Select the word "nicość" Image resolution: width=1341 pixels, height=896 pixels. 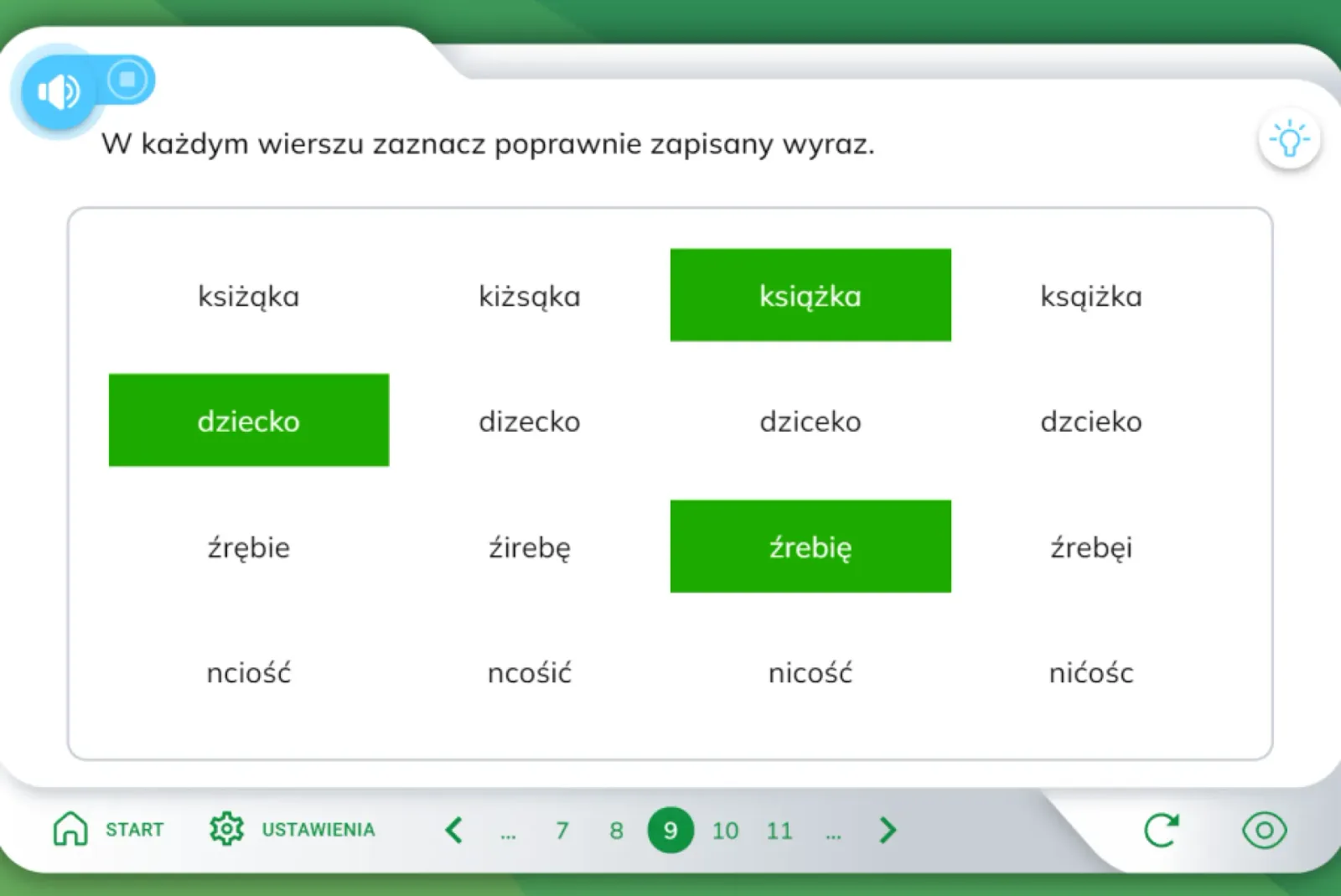point(810,672)
